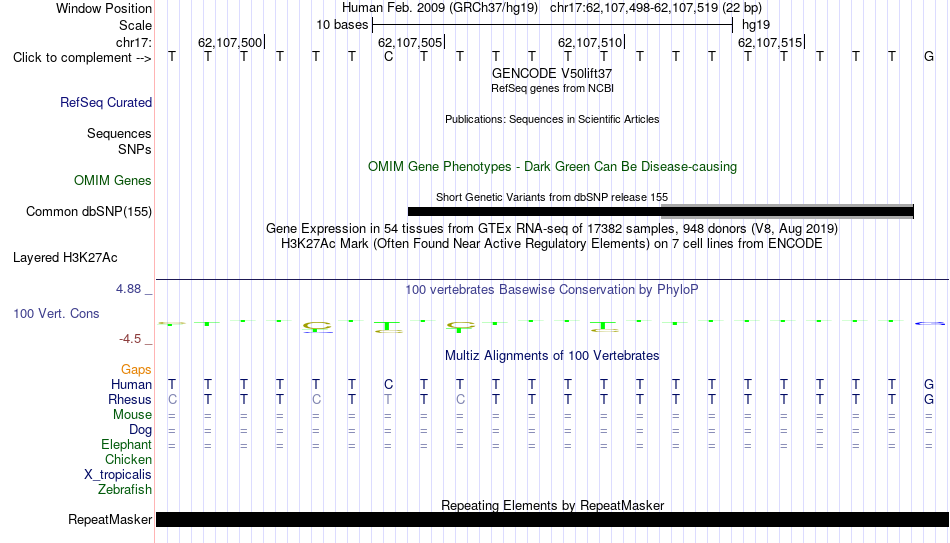Click 'Short Genetic Variants from dbSNP release 155'
Image resolution: width=950 pixels, height=543 pixels.
552,197
